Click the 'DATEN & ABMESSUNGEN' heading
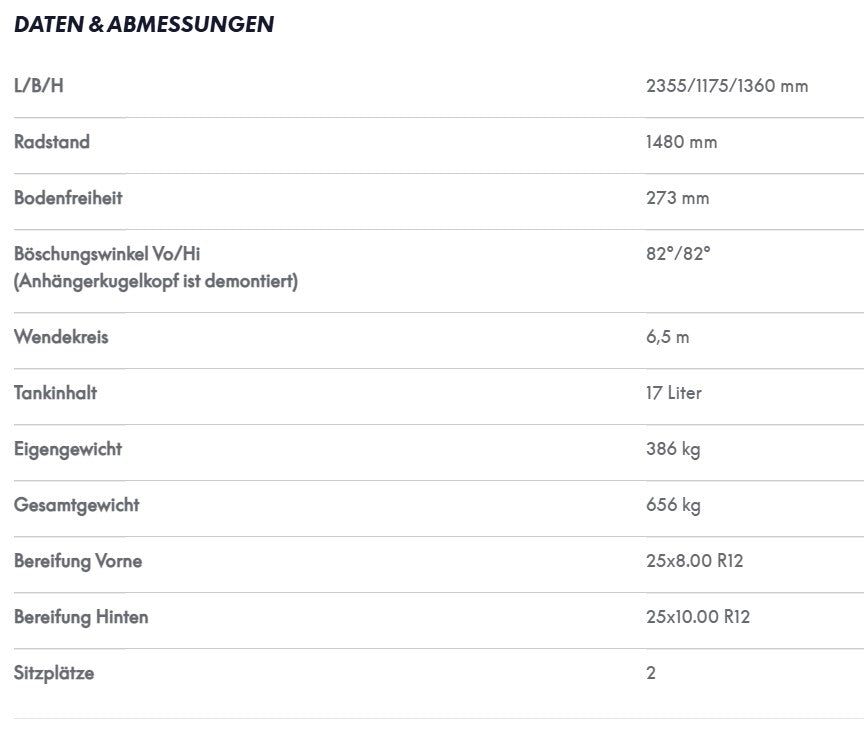Viewport: 864px width, 732px height. coord(144,25)
